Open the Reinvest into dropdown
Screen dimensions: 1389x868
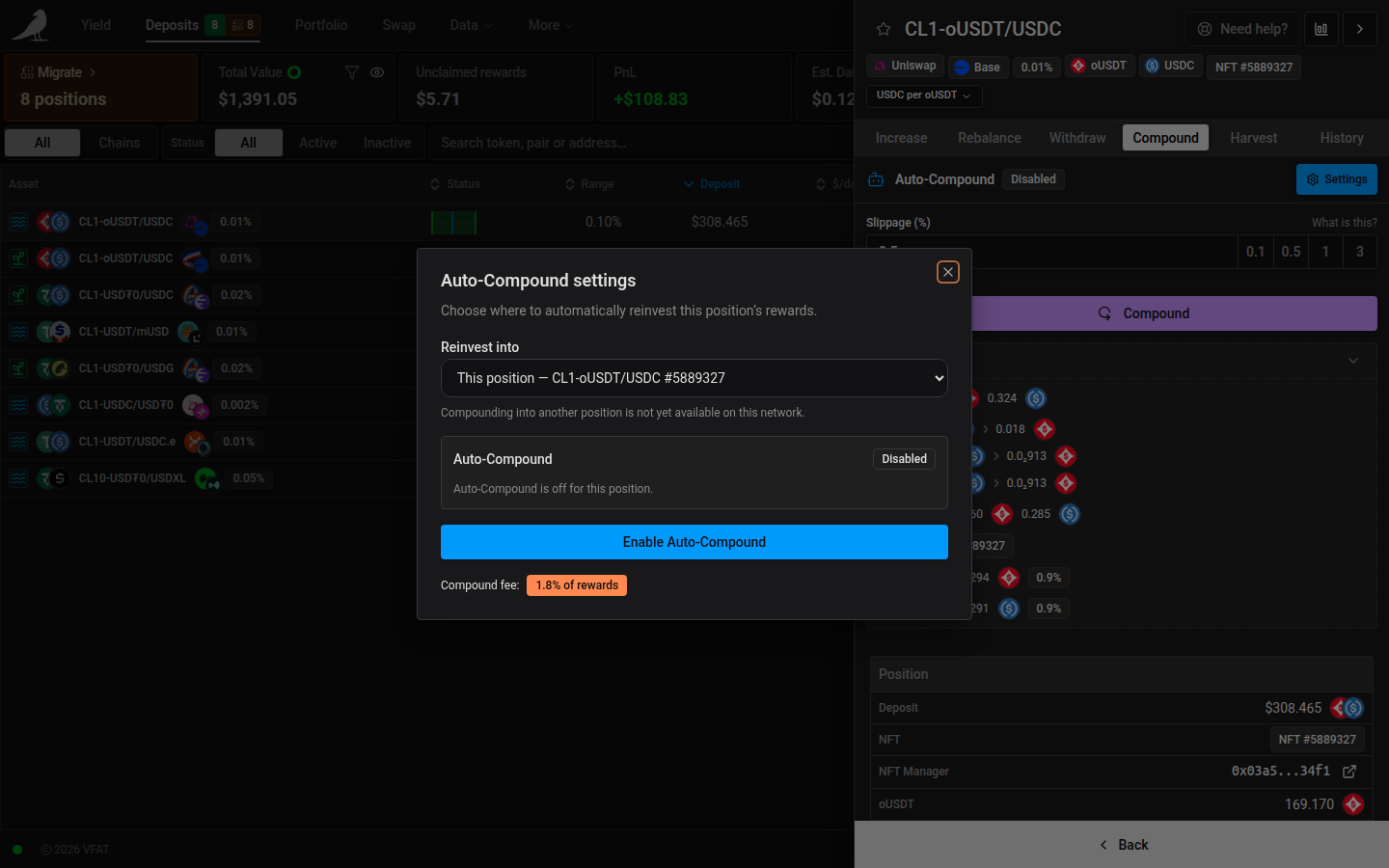click(694, 378)
